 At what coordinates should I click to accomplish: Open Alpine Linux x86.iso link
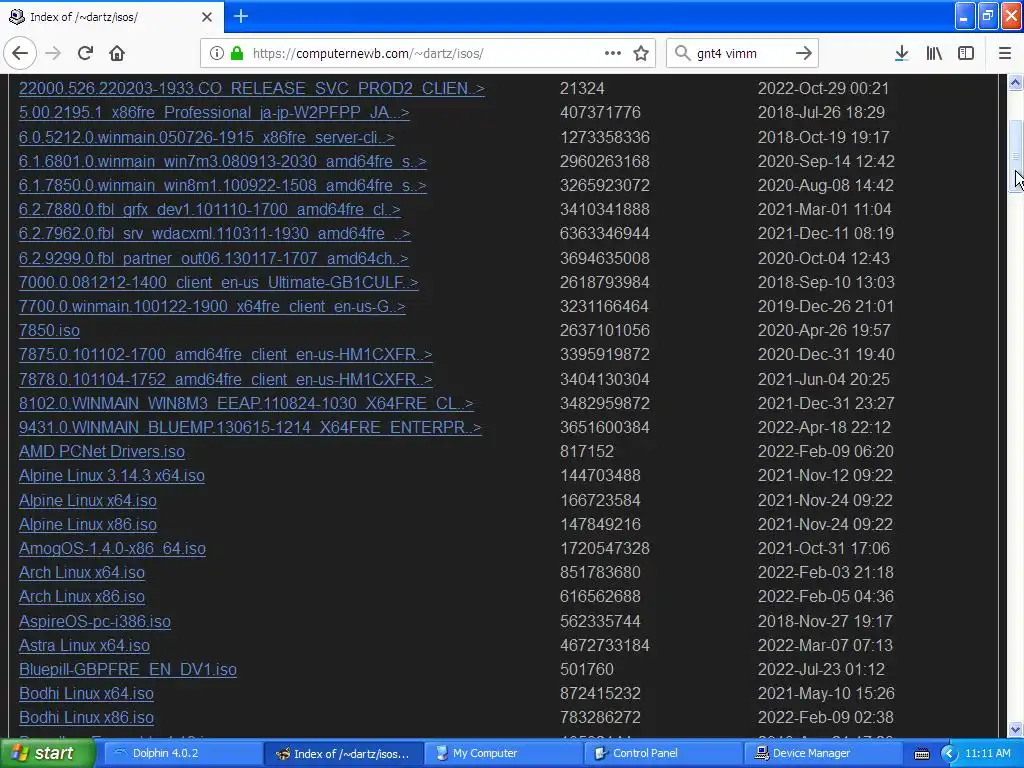pyautogui.click(x=88, y=524)
